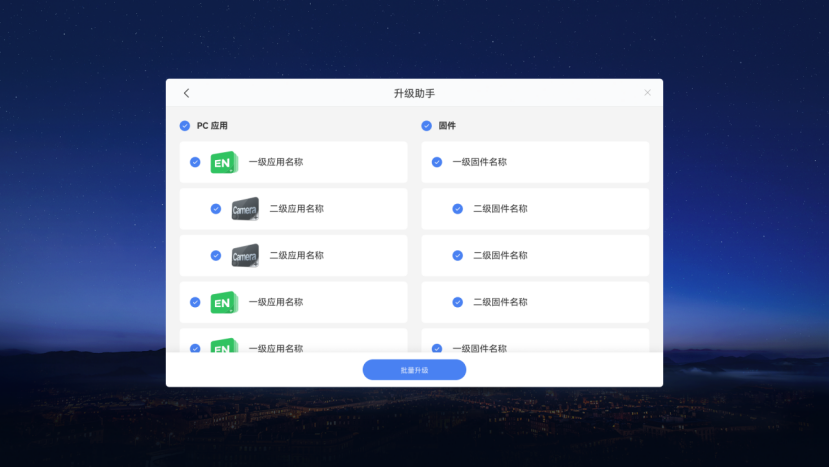The width and height of the screenshot is (830, 467).
Task: Uncheck the first 一级固件名称 checkbox
Action: 437,162
